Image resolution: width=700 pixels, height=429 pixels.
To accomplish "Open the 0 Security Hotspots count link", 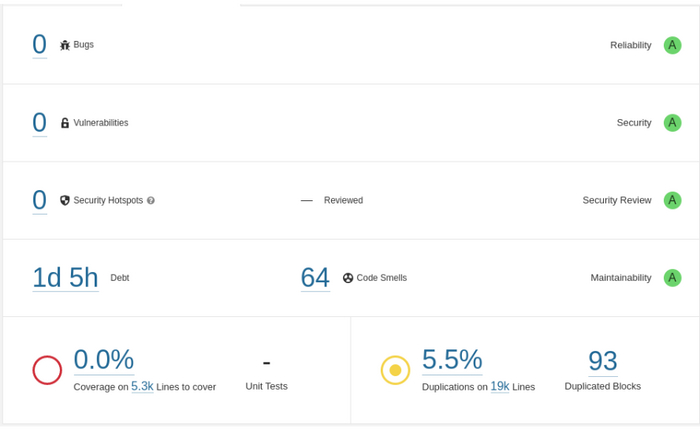I will 40,200.
